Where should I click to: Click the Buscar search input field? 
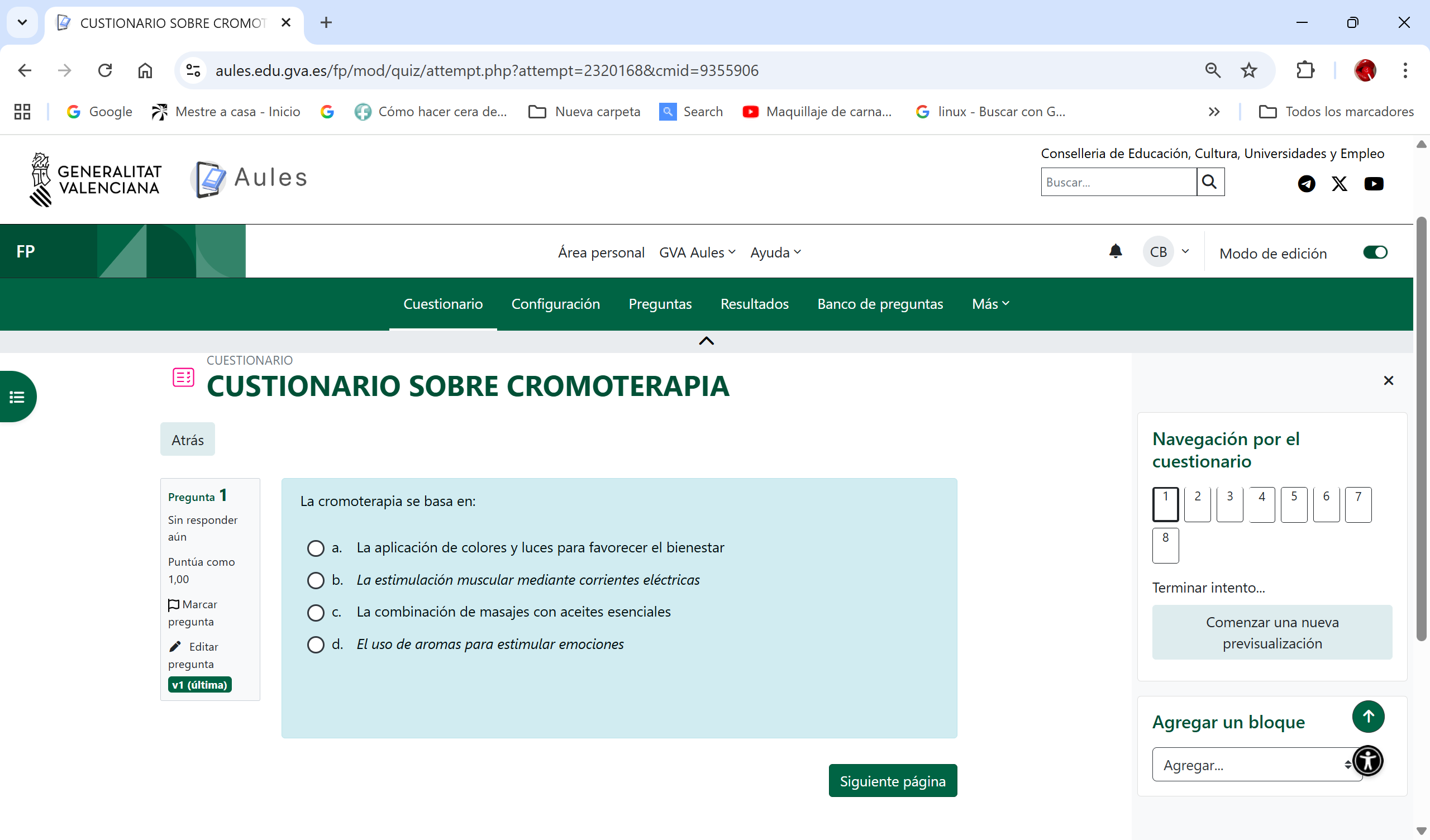1118,182
